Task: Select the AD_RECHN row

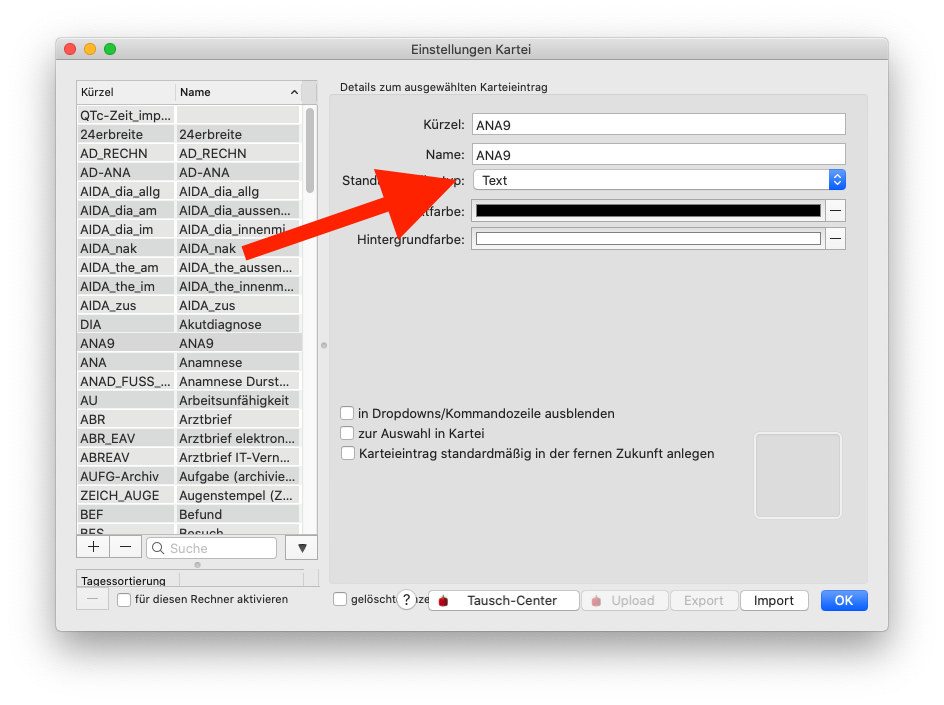Action: tap(188, 154)
